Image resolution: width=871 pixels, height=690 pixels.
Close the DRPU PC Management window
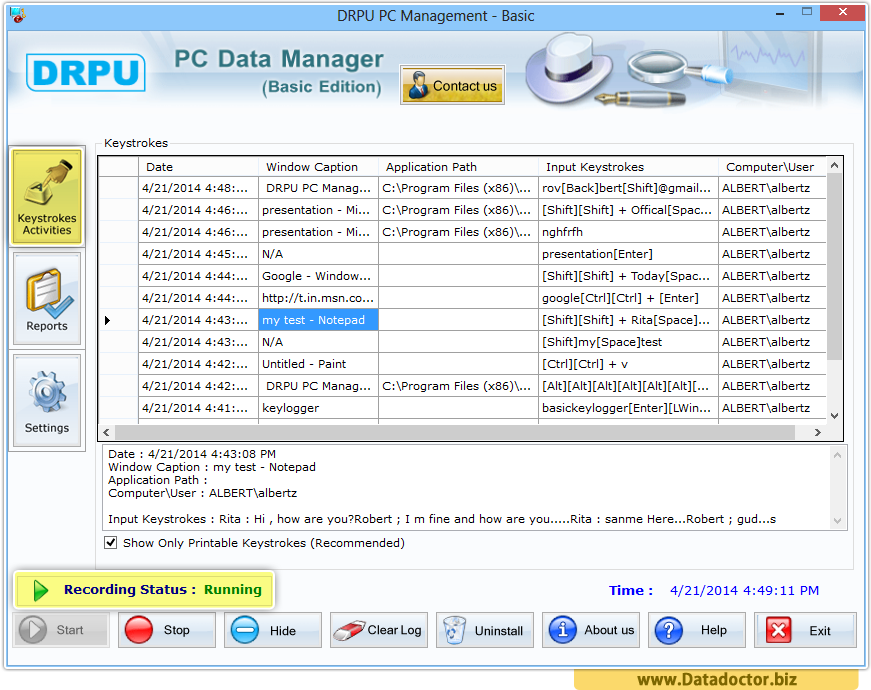coord(843,12)
